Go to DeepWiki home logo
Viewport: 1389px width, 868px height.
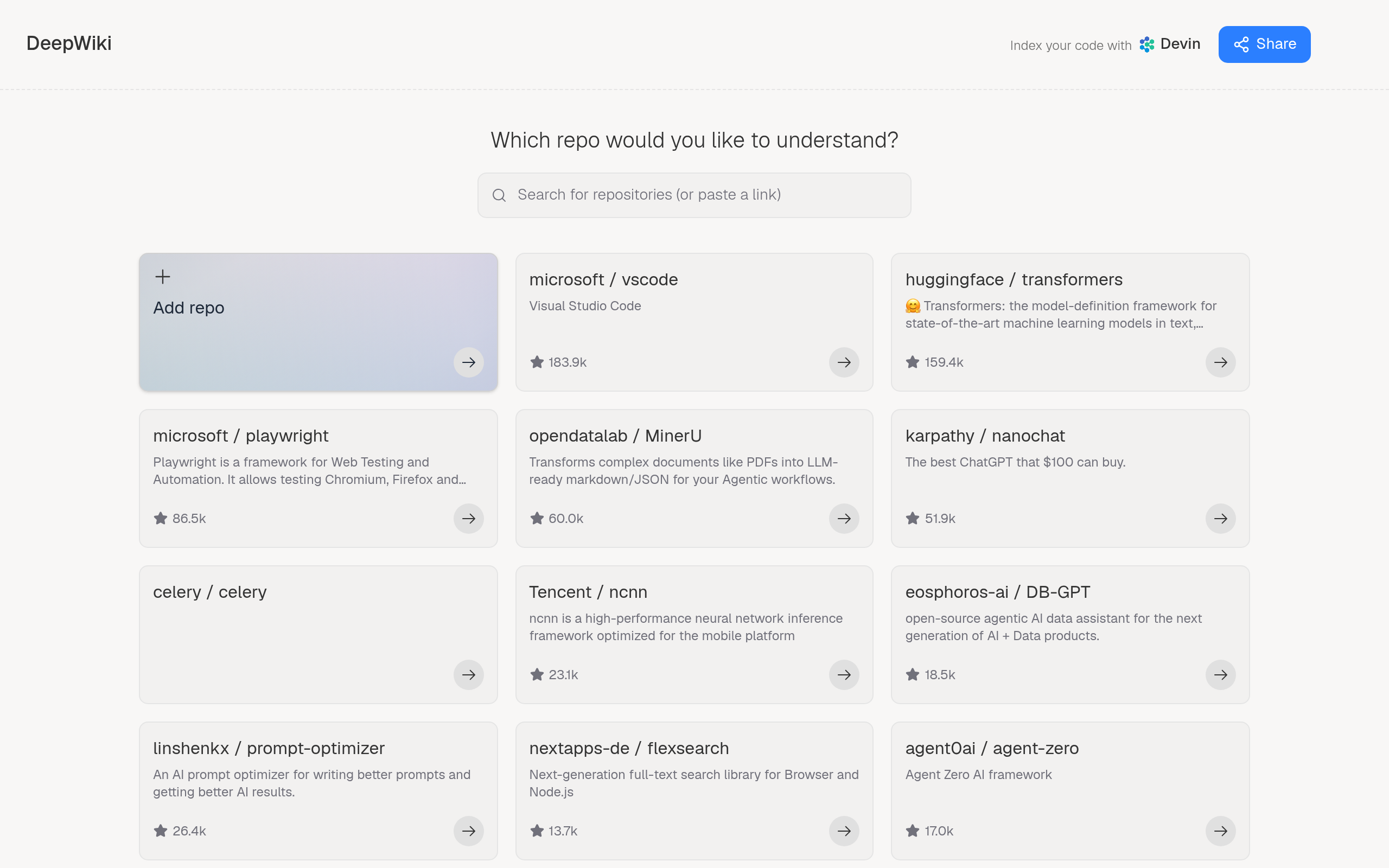(69, 43)
